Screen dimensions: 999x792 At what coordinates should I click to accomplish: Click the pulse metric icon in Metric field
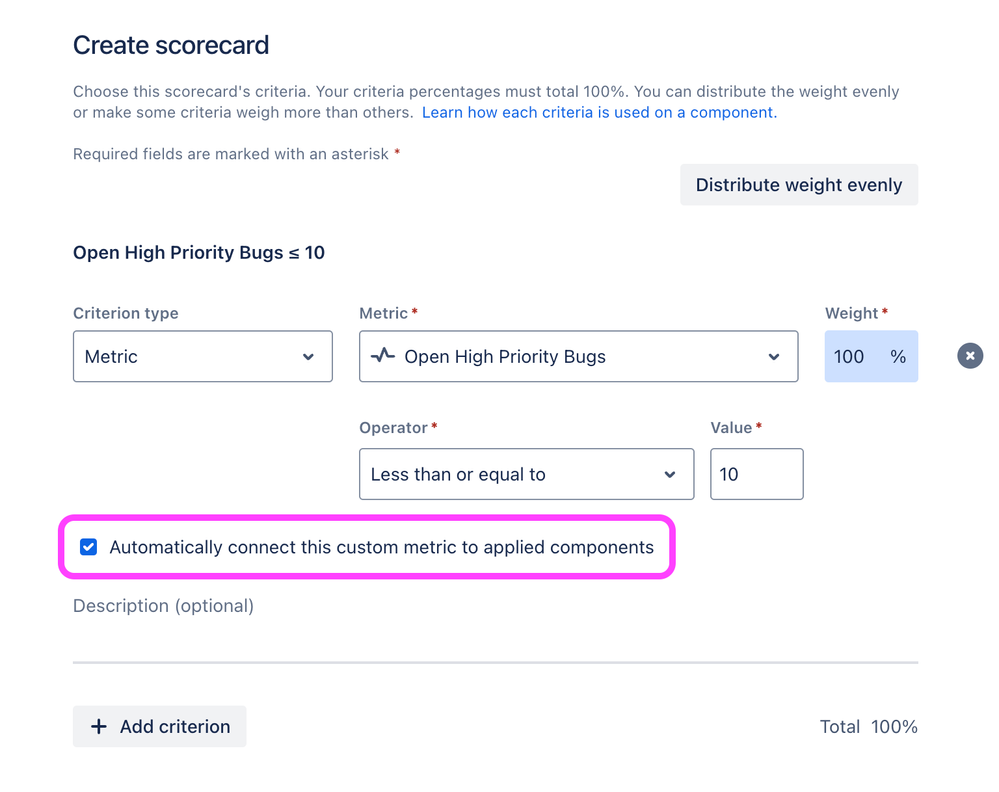coord(383,355)
